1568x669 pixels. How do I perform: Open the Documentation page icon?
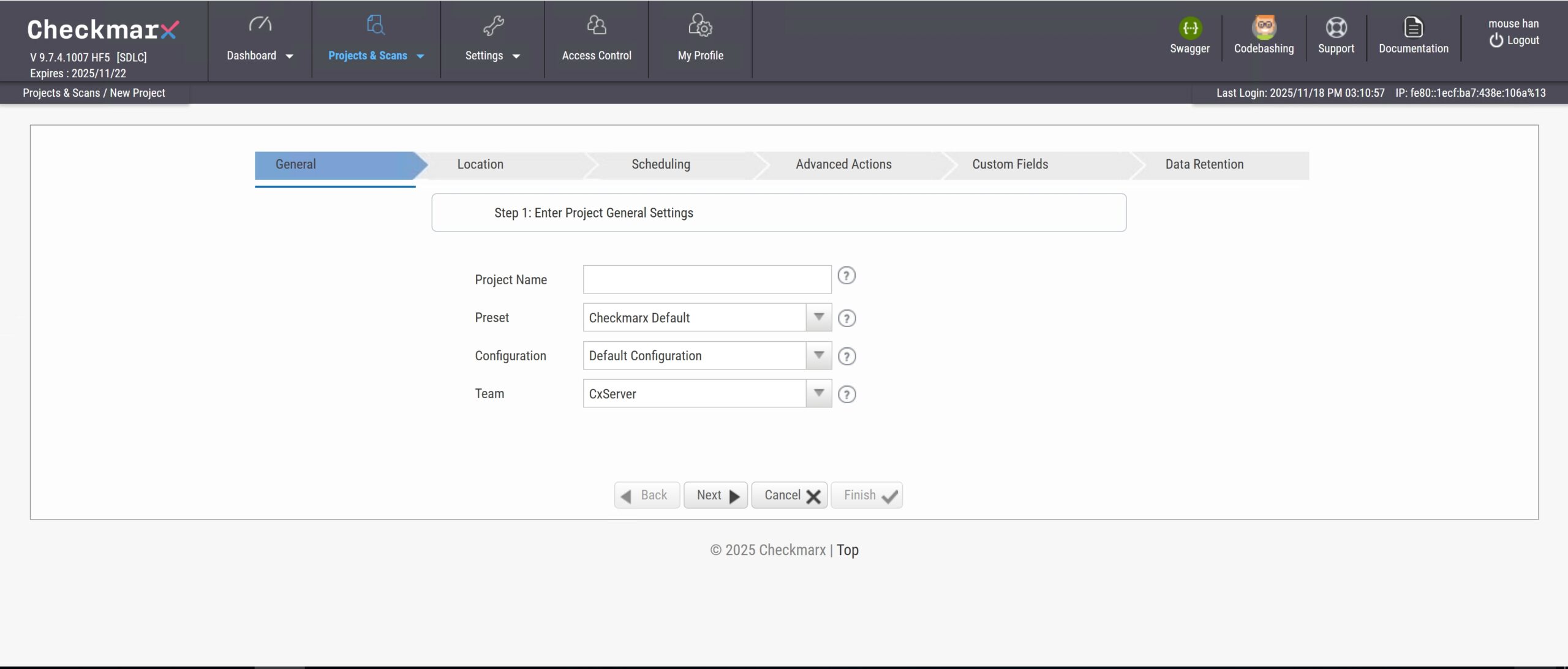[1413, 28]
